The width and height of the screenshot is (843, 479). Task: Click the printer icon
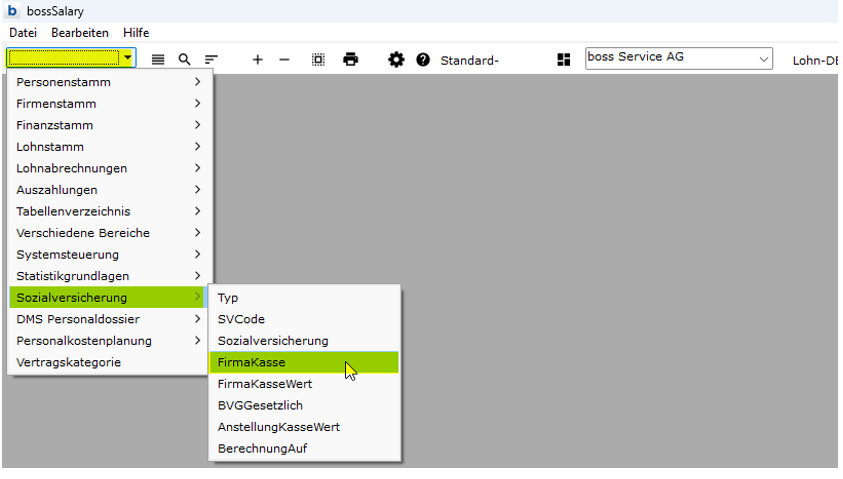[x=350, y=60]
